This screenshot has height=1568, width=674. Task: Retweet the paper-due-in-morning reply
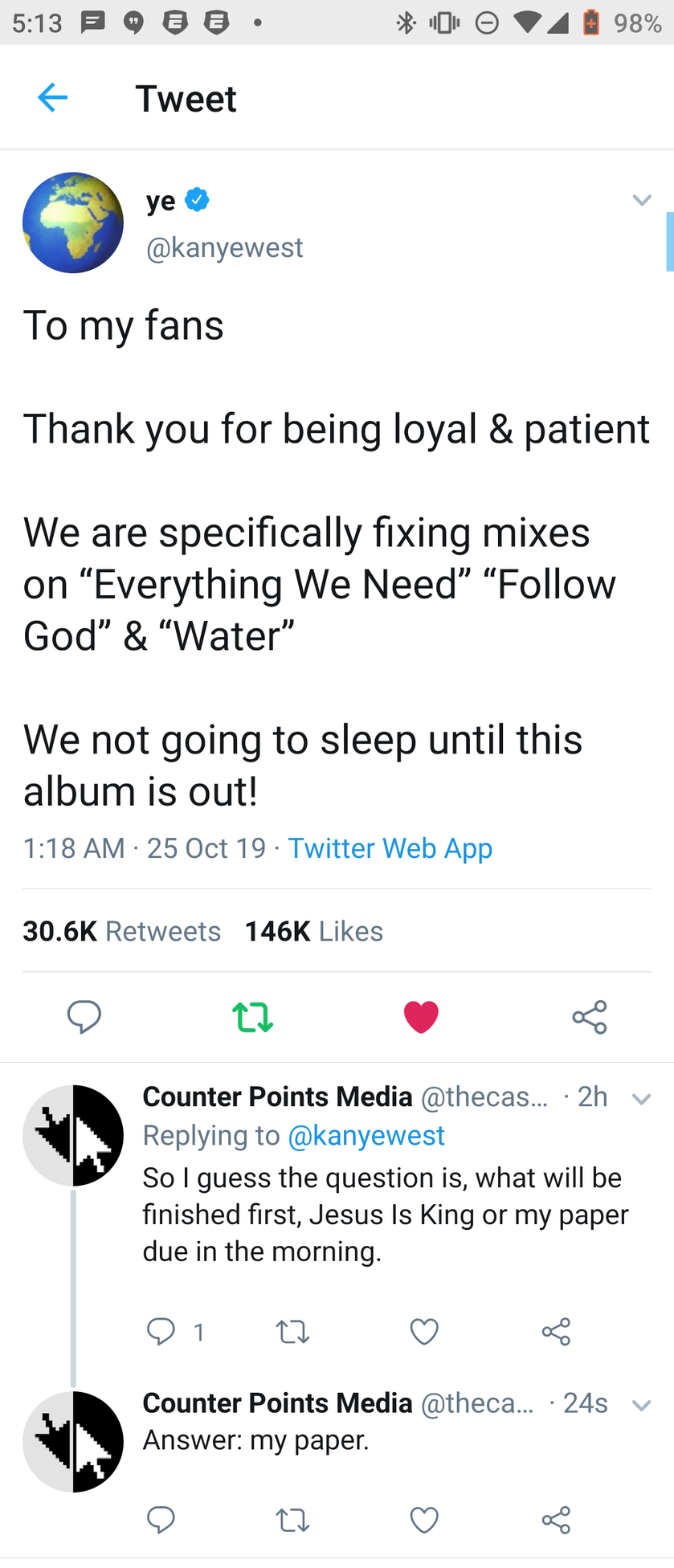click(x=292, y=1331)
